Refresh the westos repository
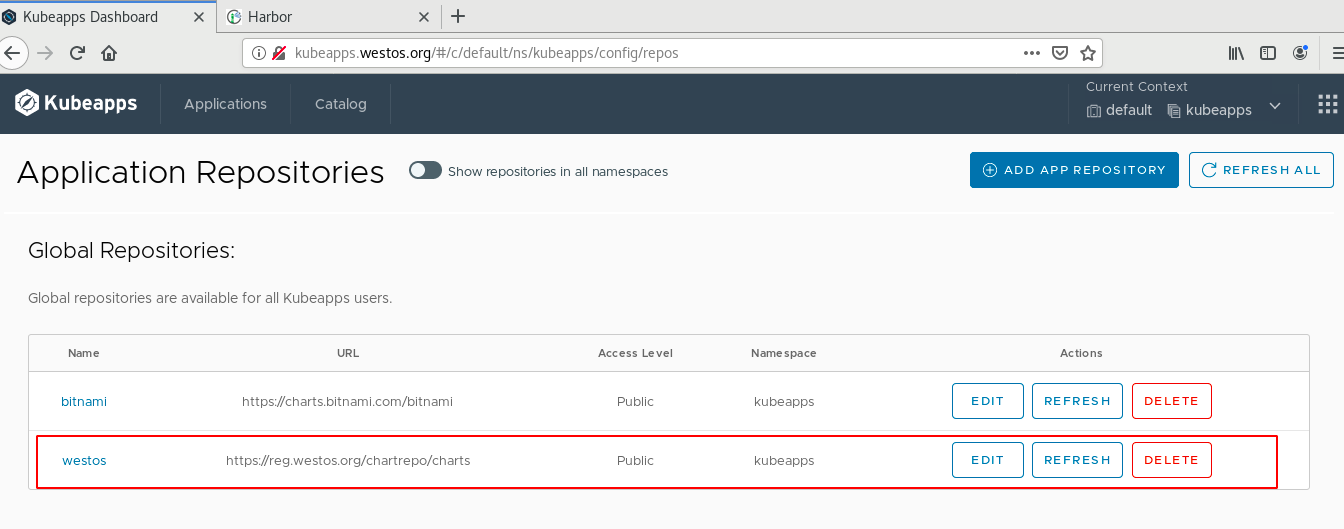 click(1077, 460)
